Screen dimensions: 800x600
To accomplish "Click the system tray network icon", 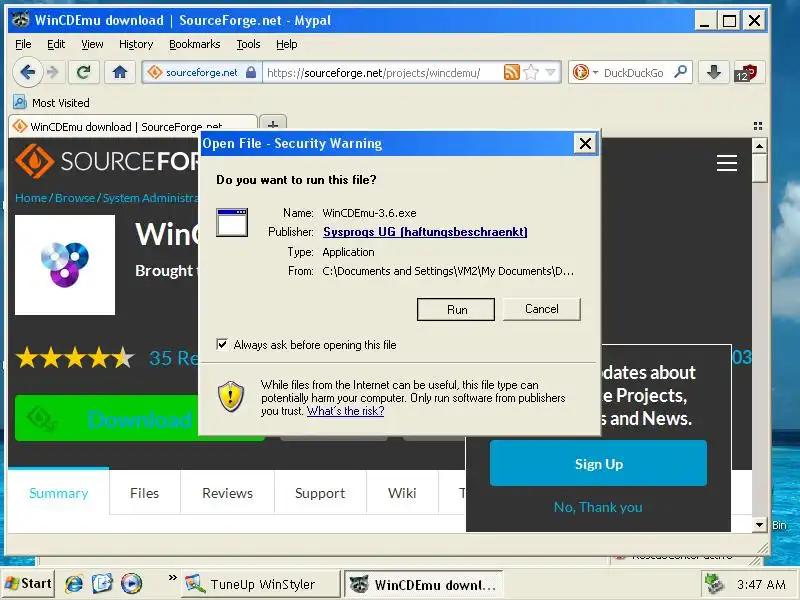I will pos(714,584).
